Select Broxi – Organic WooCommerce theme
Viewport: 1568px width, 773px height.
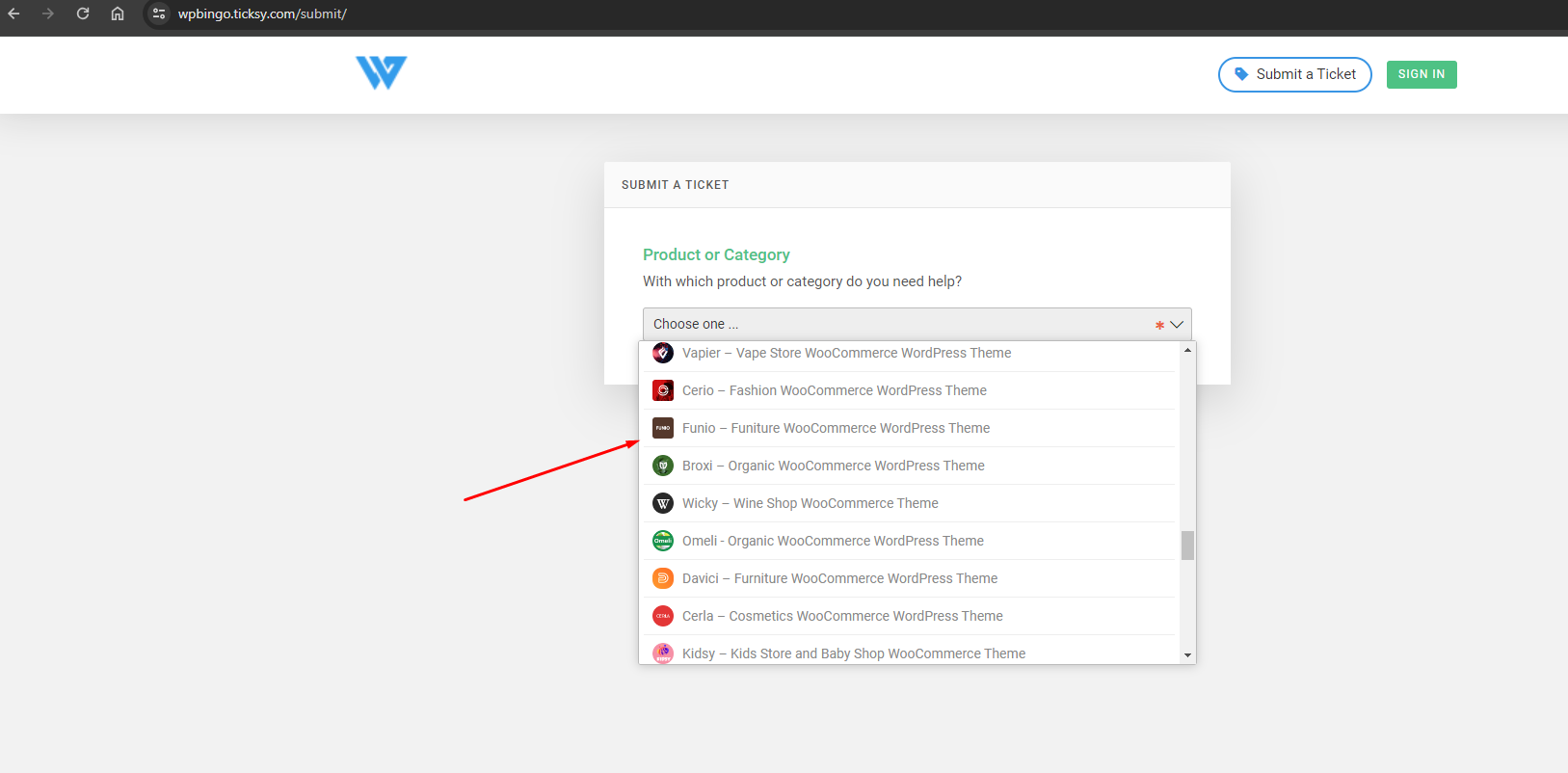coord(907,466)
